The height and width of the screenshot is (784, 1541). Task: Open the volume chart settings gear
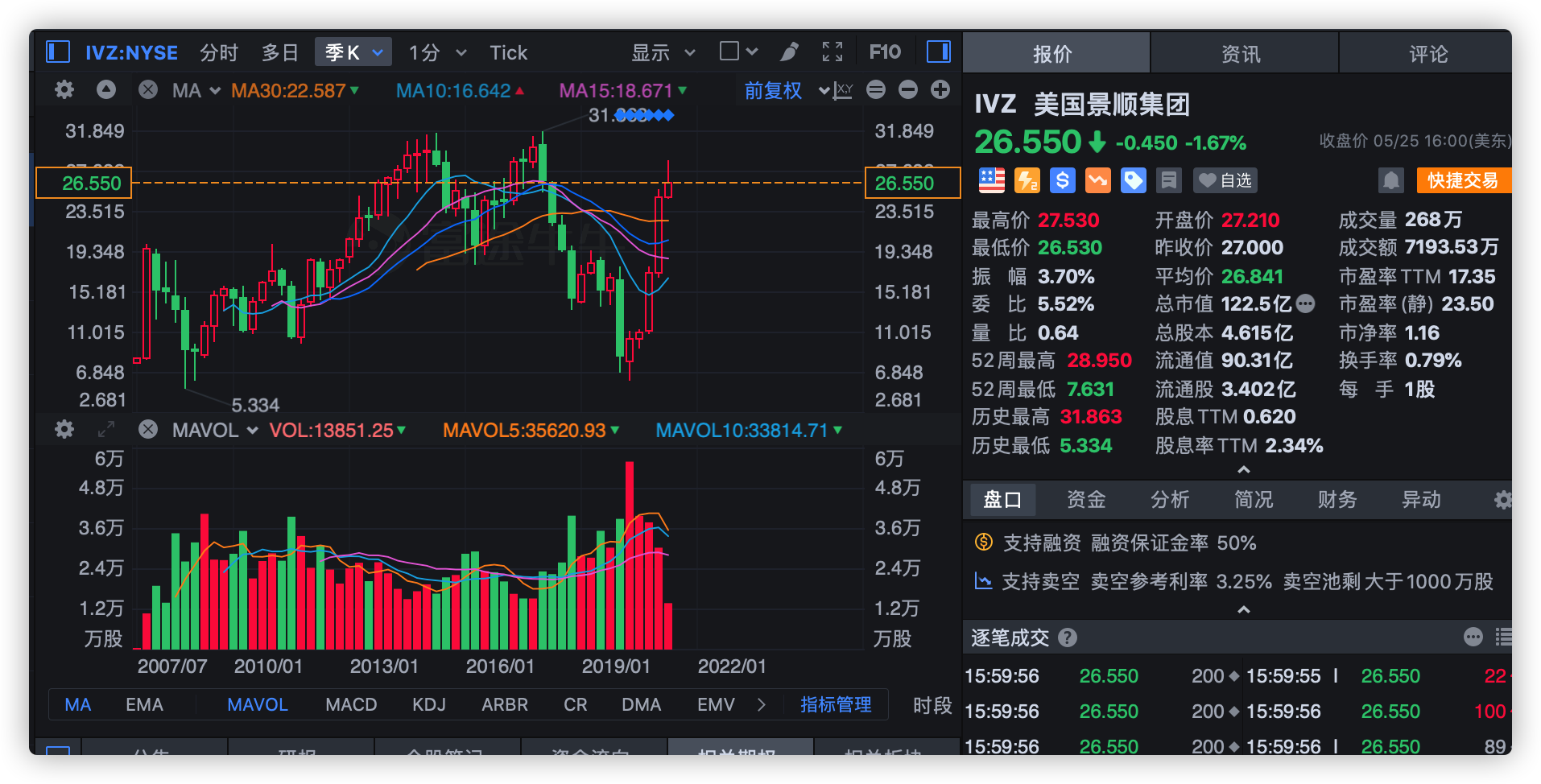[64, 430]
